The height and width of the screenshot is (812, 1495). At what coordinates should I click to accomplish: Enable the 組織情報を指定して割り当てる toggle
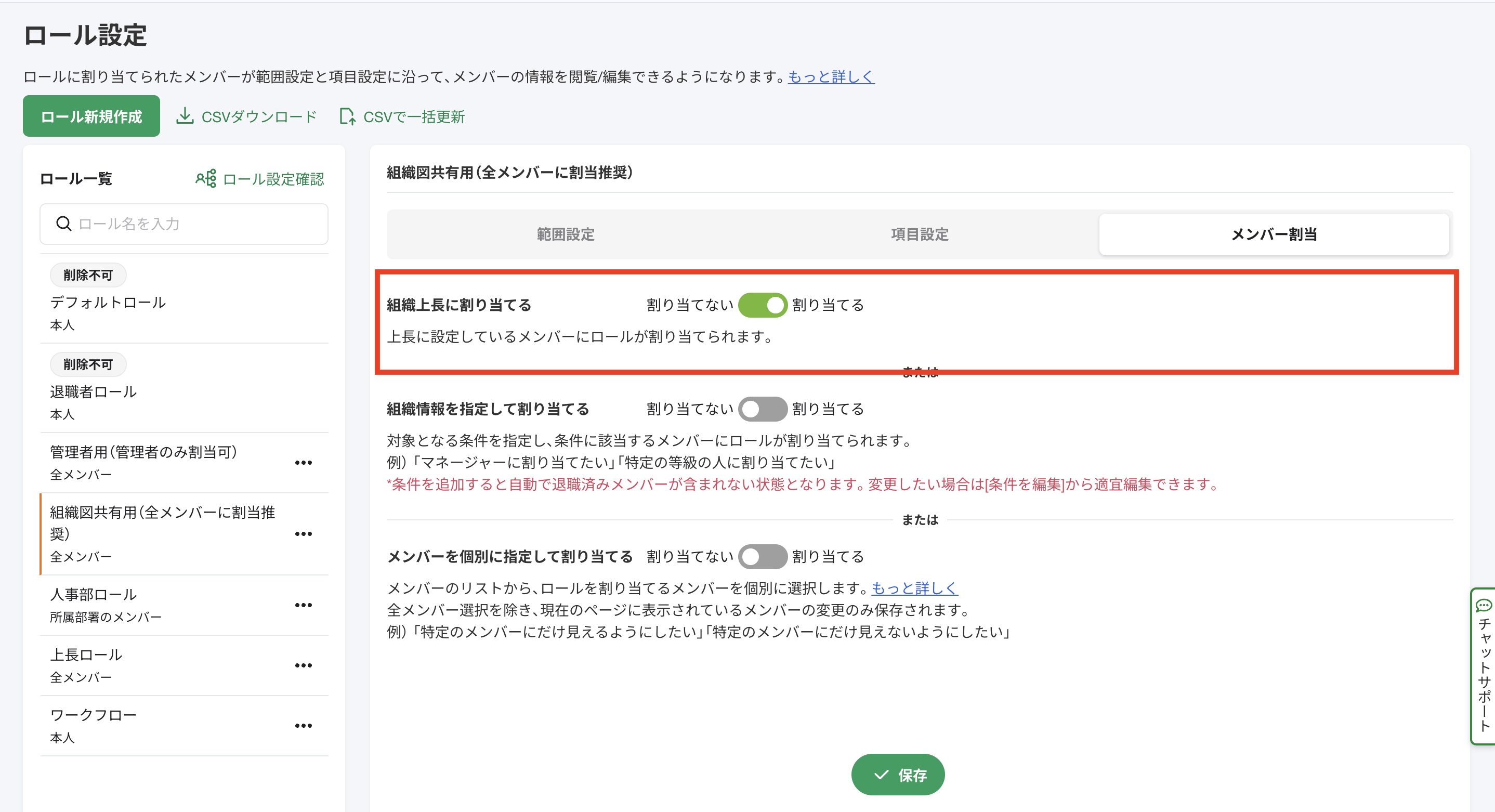762,409
